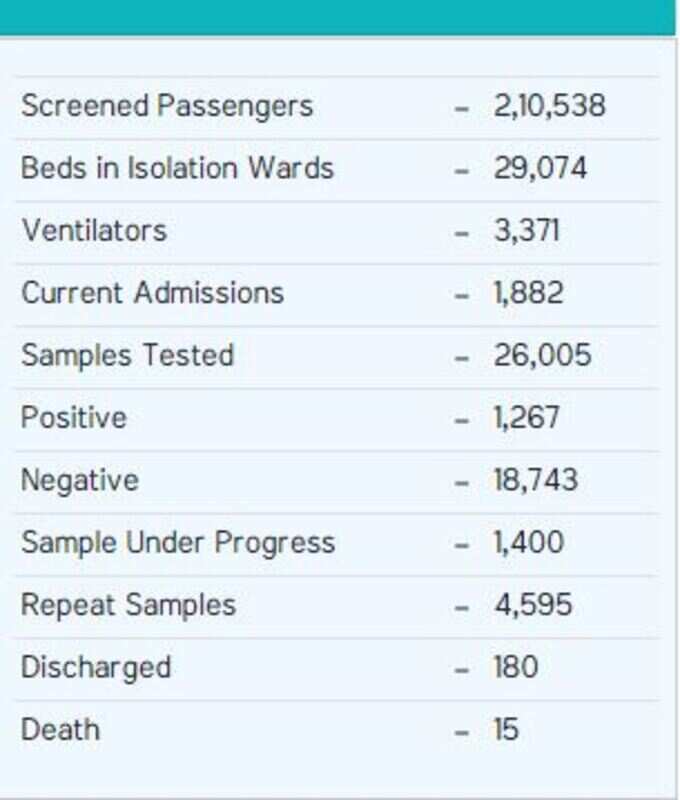Click the Discharged label
The width and height of the screenshot is (680, 800).
[x=96, y=668]
